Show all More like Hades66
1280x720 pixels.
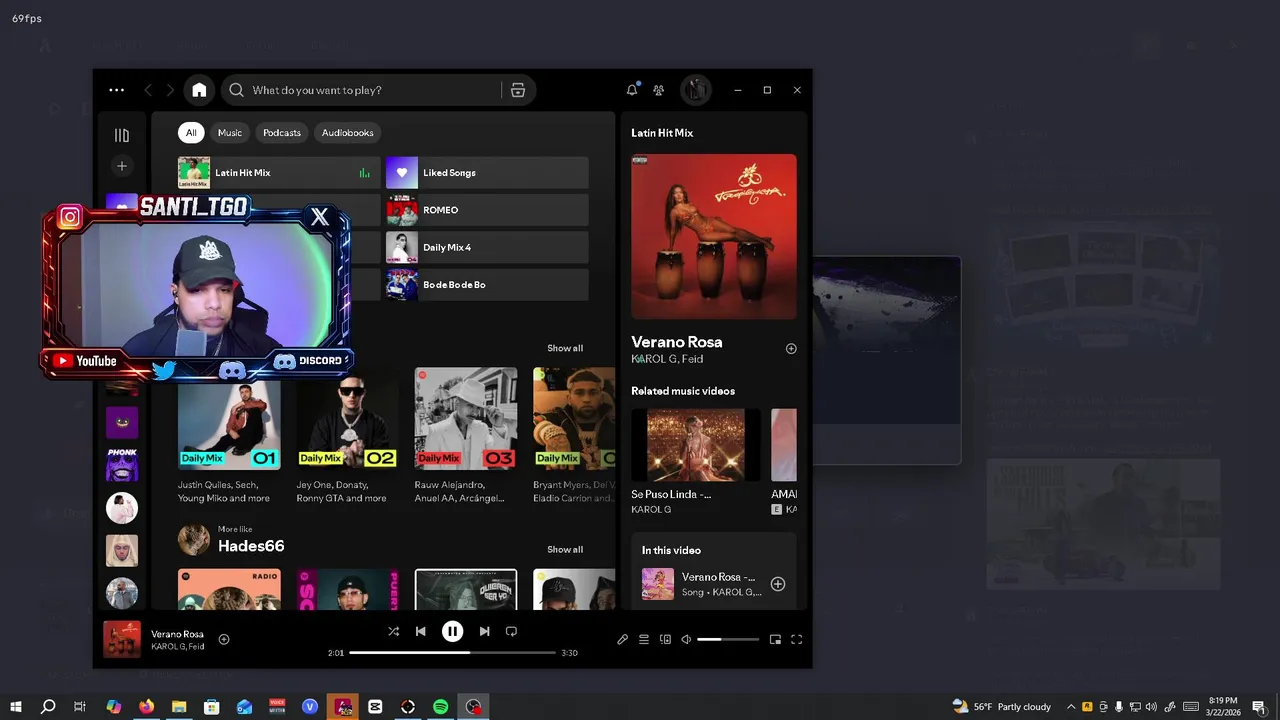565,549
